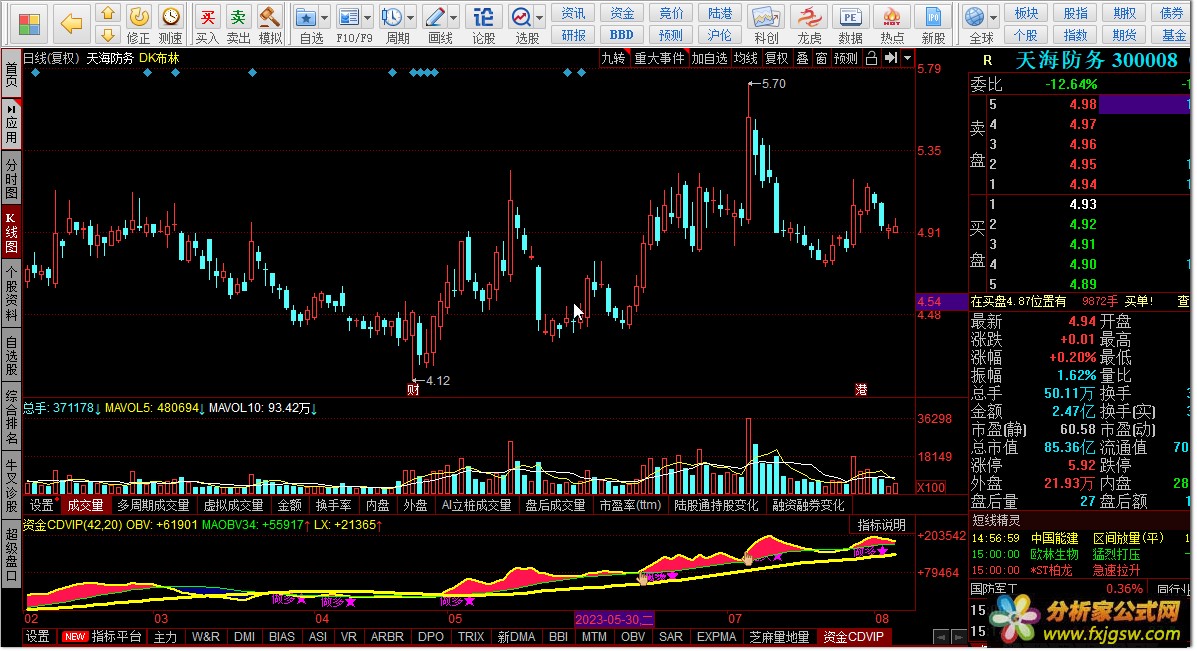Screen dimensions: 1197x651
Task: Open the 指标说明 indicator description
Action: [881, 525]
